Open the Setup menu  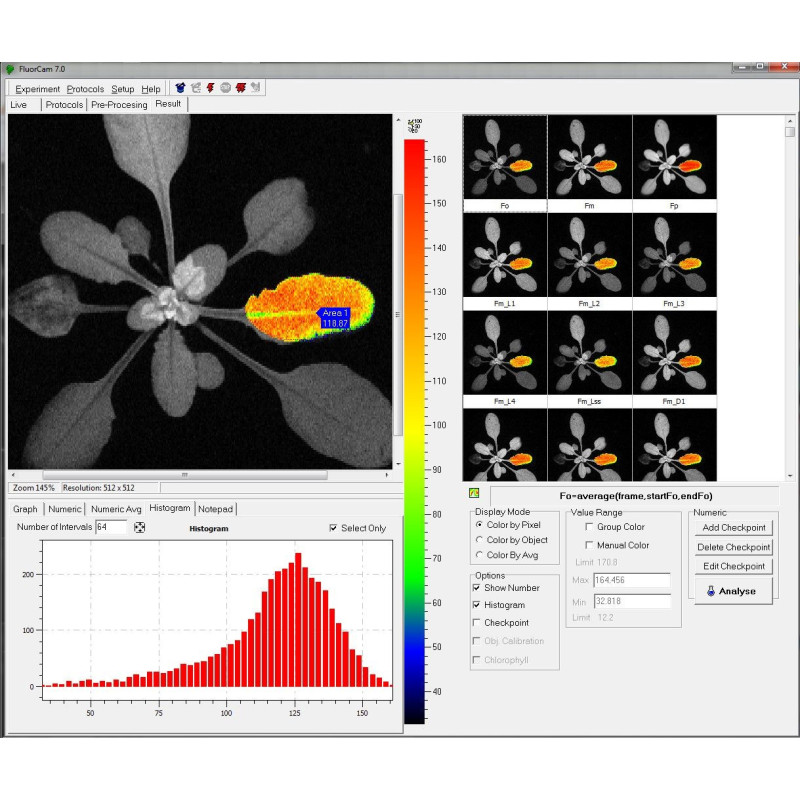point(122,89)
